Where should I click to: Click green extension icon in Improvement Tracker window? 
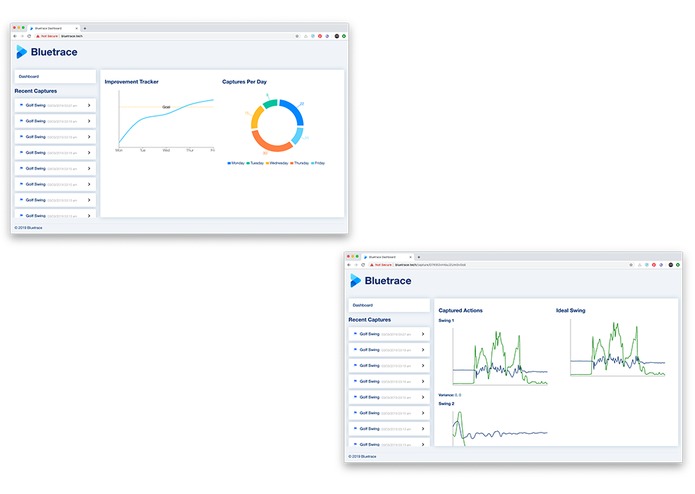point(344,36)
